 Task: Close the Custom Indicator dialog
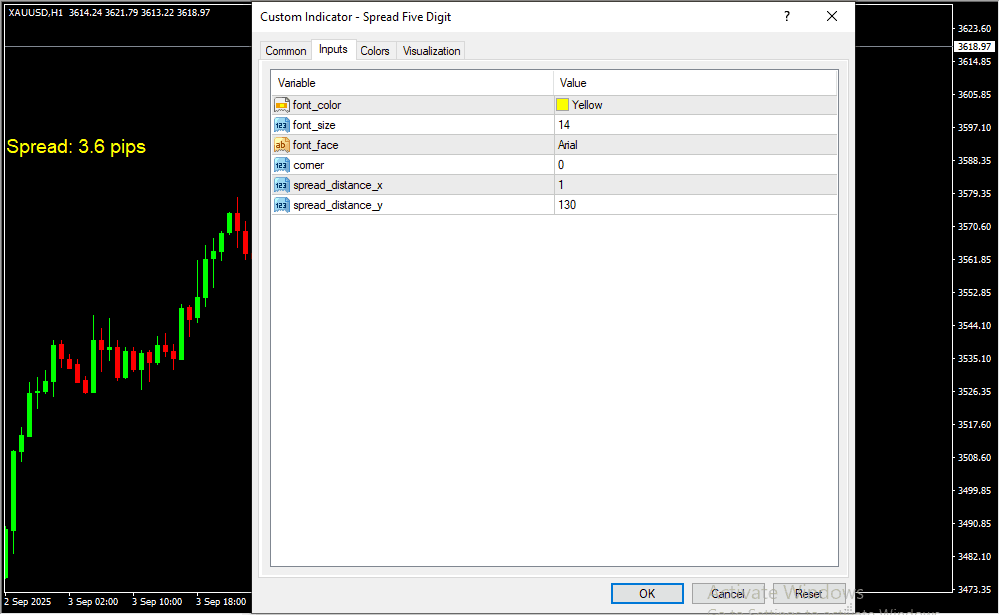[x=832, y=17]
